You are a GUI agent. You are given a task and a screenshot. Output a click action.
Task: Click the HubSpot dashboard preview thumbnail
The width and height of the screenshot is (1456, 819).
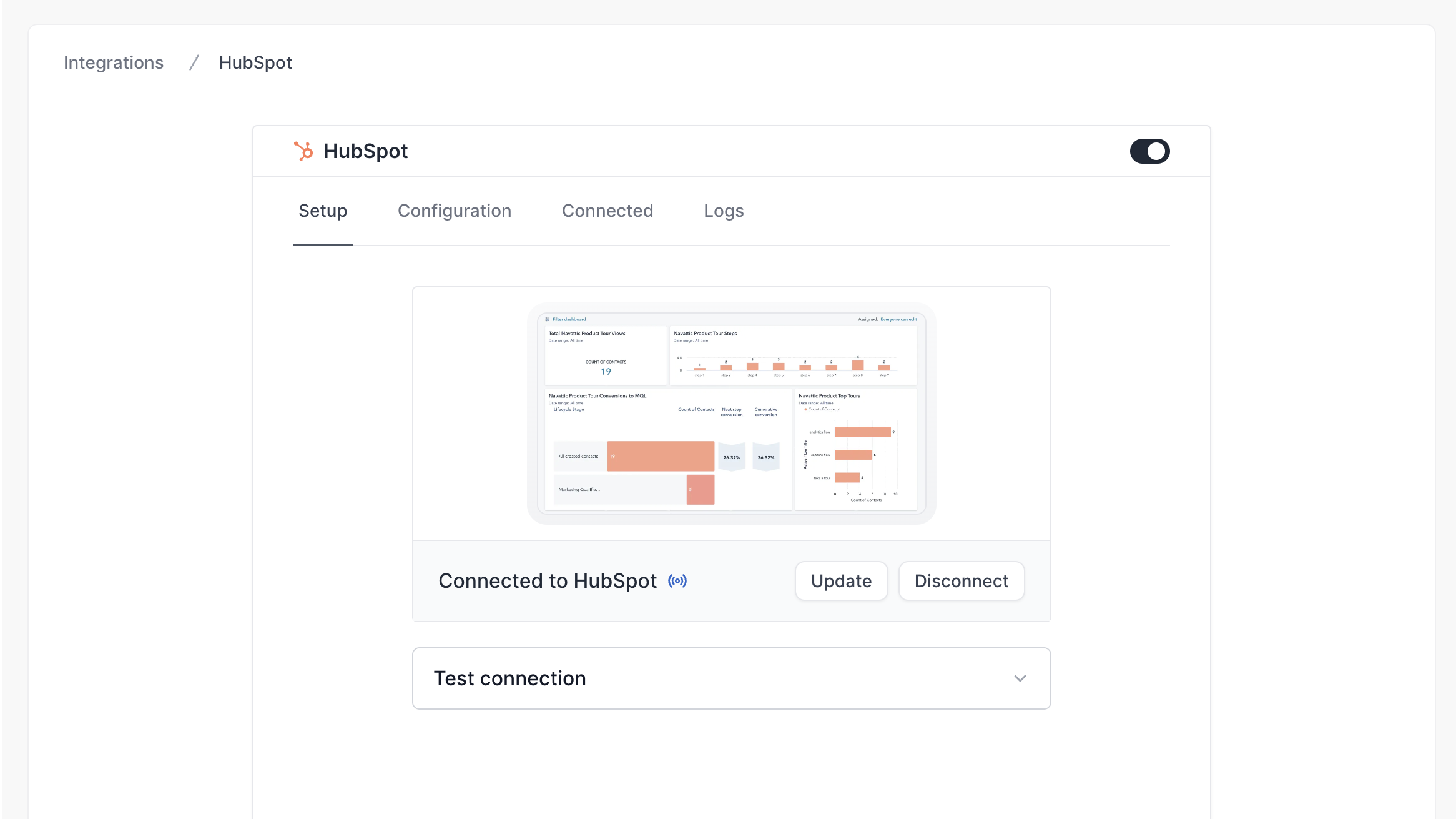click(730, 412)
